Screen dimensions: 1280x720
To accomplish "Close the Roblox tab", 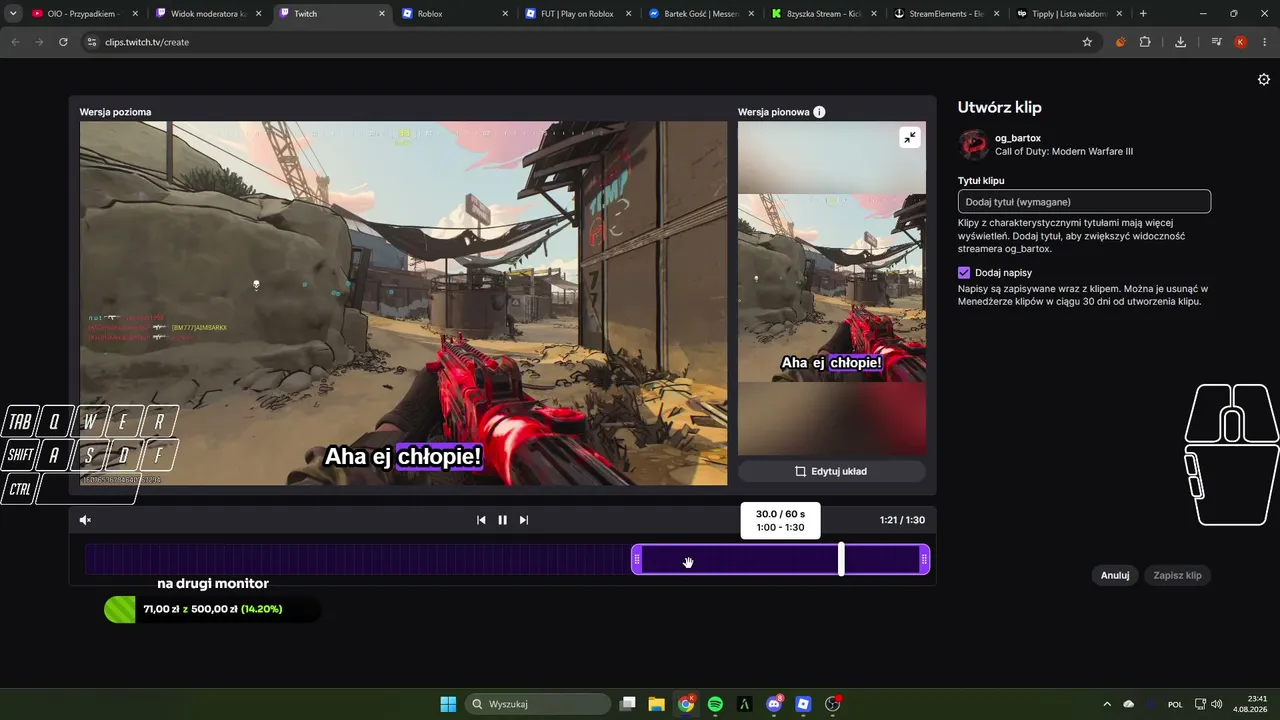I will 505,14.
